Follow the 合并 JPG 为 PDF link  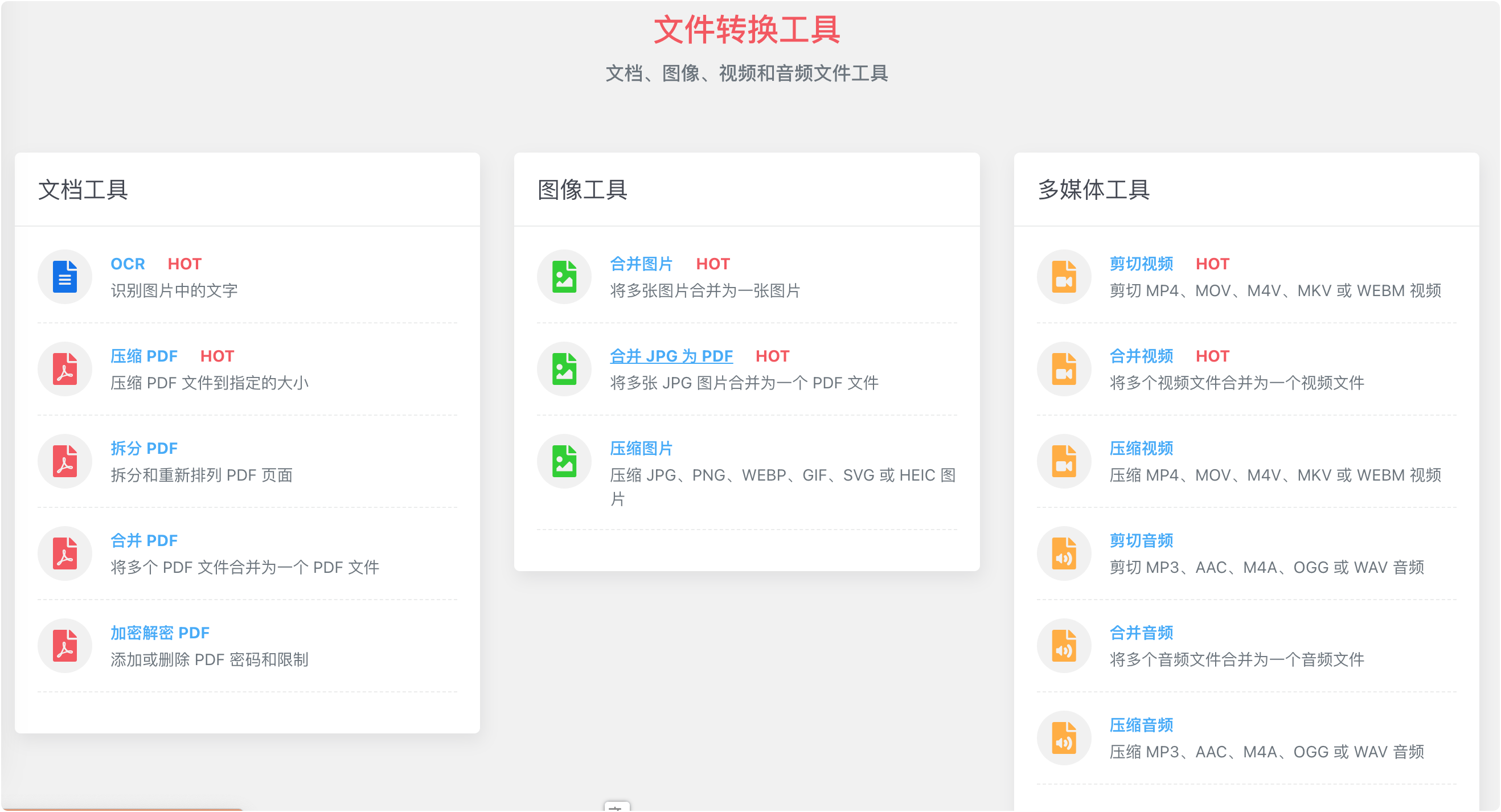671,356
